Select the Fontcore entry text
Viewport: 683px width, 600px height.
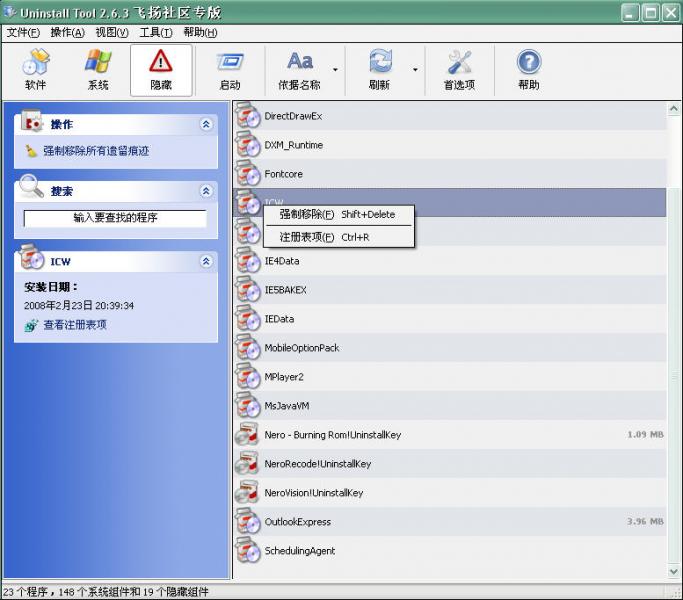(283, 174)
